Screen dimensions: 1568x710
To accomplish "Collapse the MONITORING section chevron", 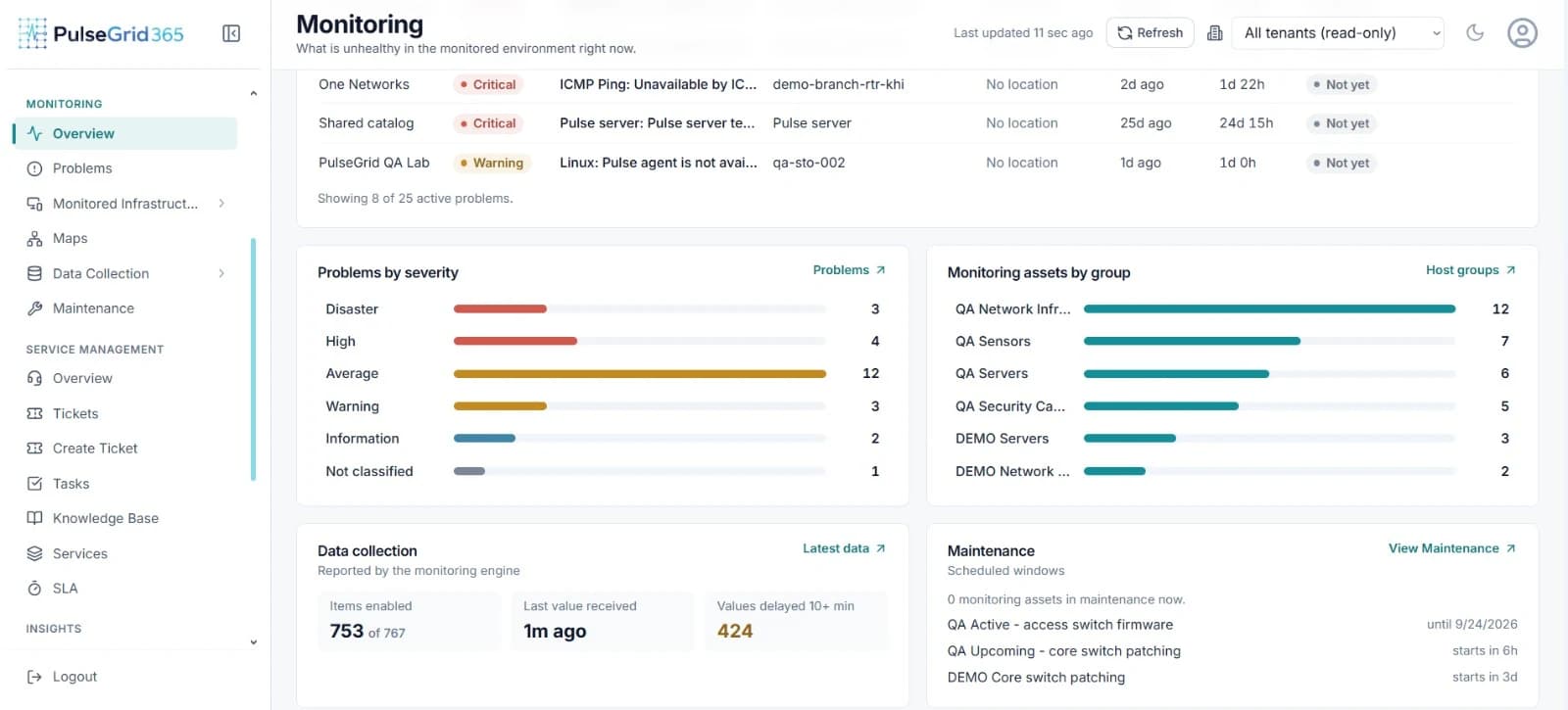I will [x=254, y=94].
